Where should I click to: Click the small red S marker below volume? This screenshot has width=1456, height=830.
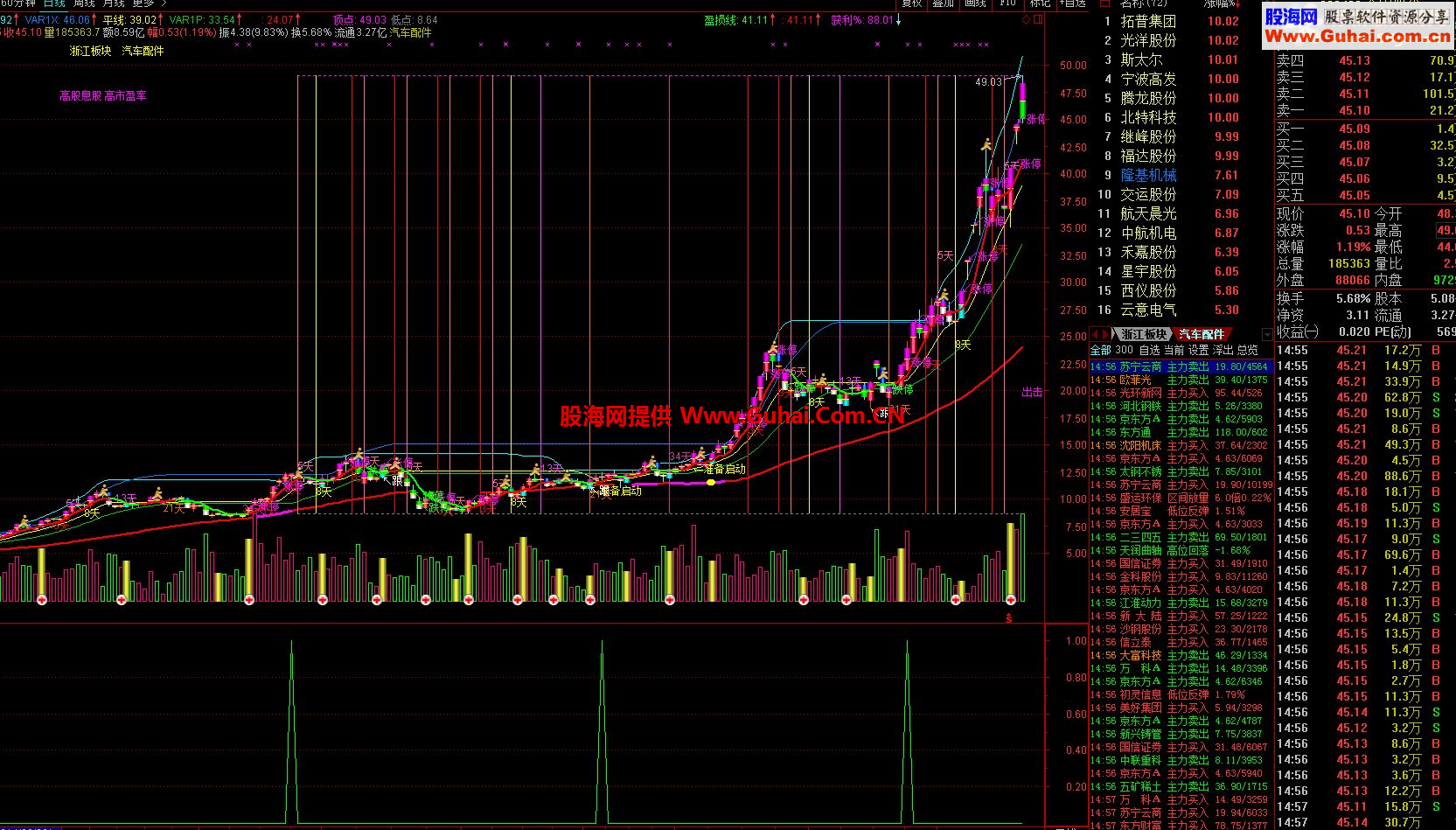tap(1008, 618)
